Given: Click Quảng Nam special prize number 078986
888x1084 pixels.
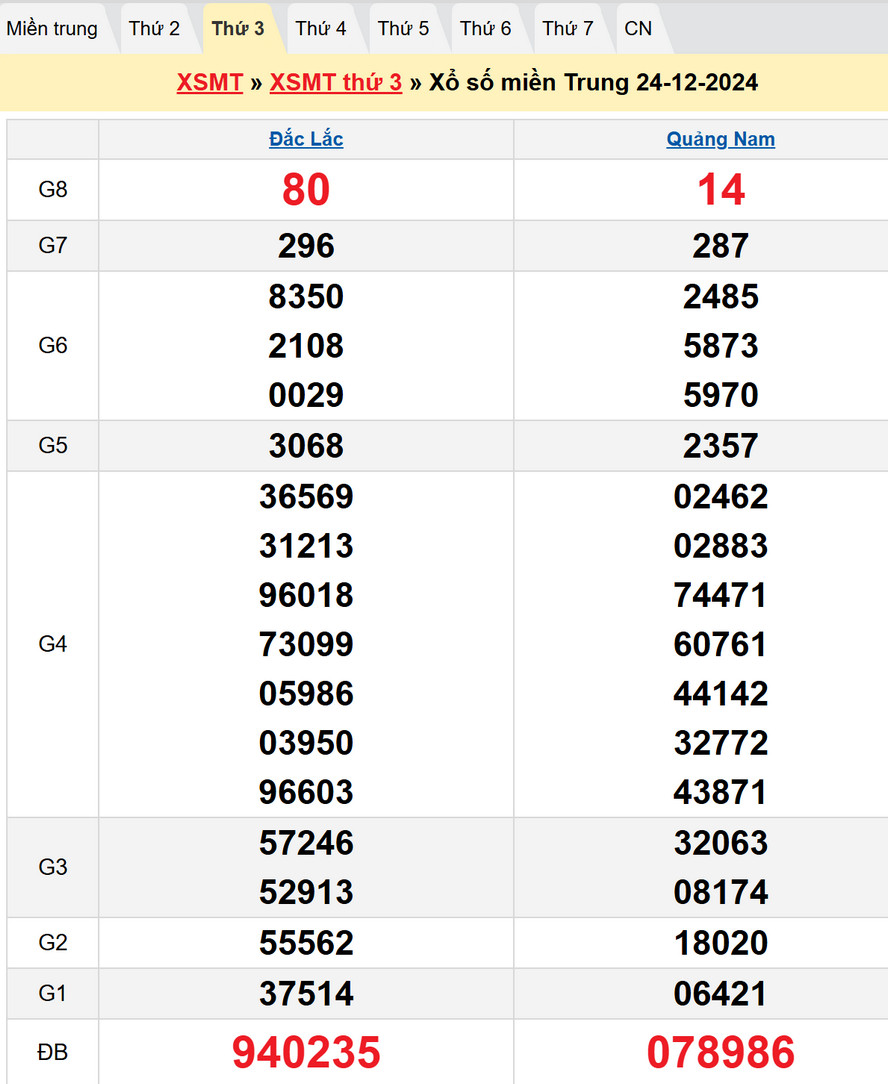Looking at the screenshot, I should click(720, 1052).
